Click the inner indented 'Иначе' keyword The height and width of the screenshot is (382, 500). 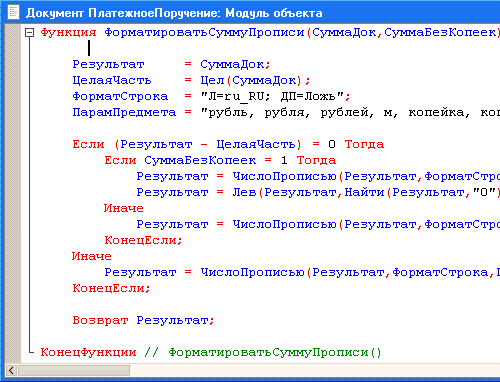coord(124,208)
